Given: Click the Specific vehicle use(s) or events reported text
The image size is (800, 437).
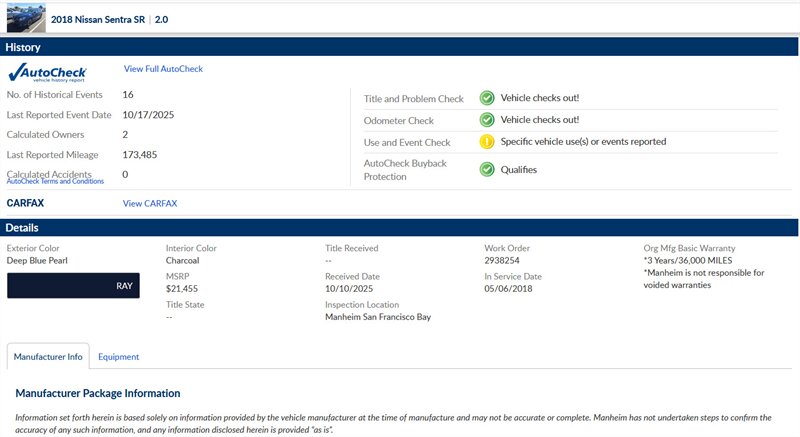Looking at the screenshot, I should [x=583, y=142].
